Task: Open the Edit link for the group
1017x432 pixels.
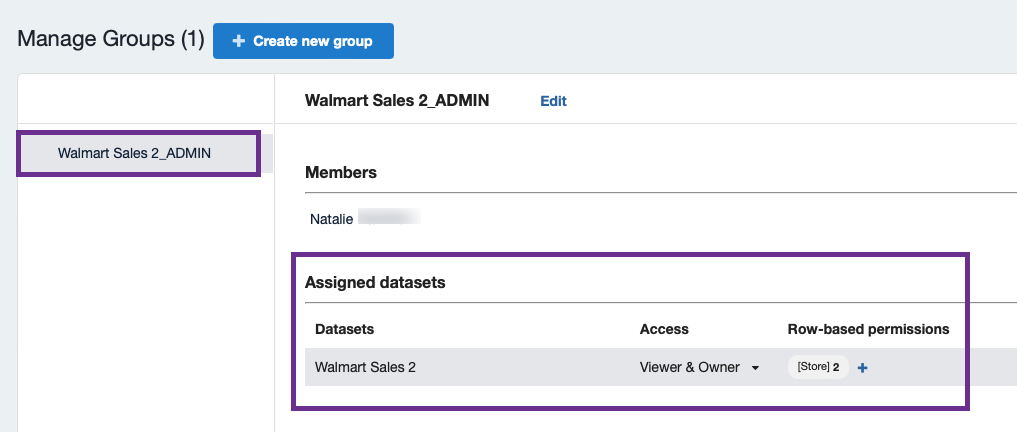Action: pyautogui.click(x=553, y=101)
